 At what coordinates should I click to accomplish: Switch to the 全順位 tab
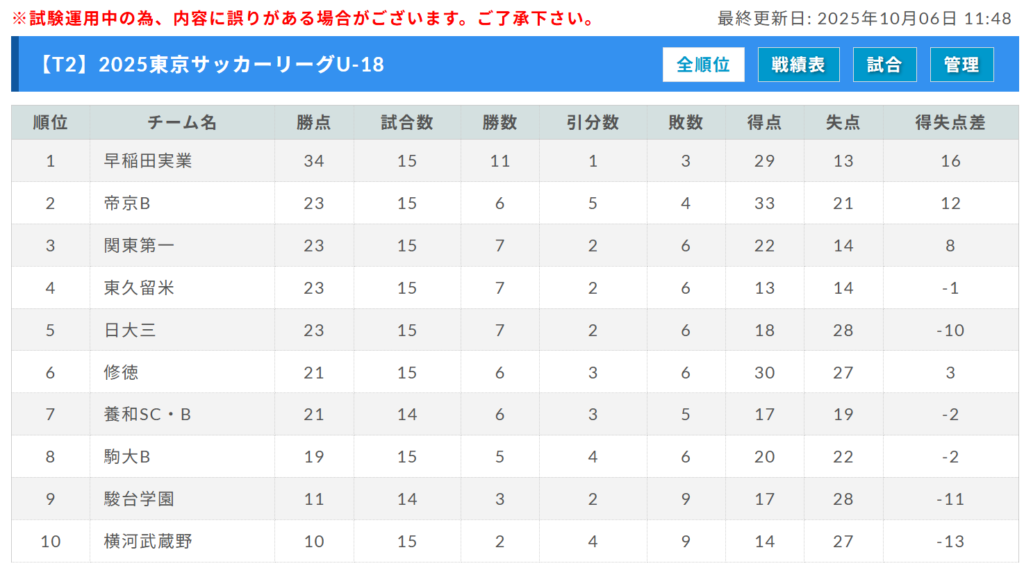click(x=703, y=65)
